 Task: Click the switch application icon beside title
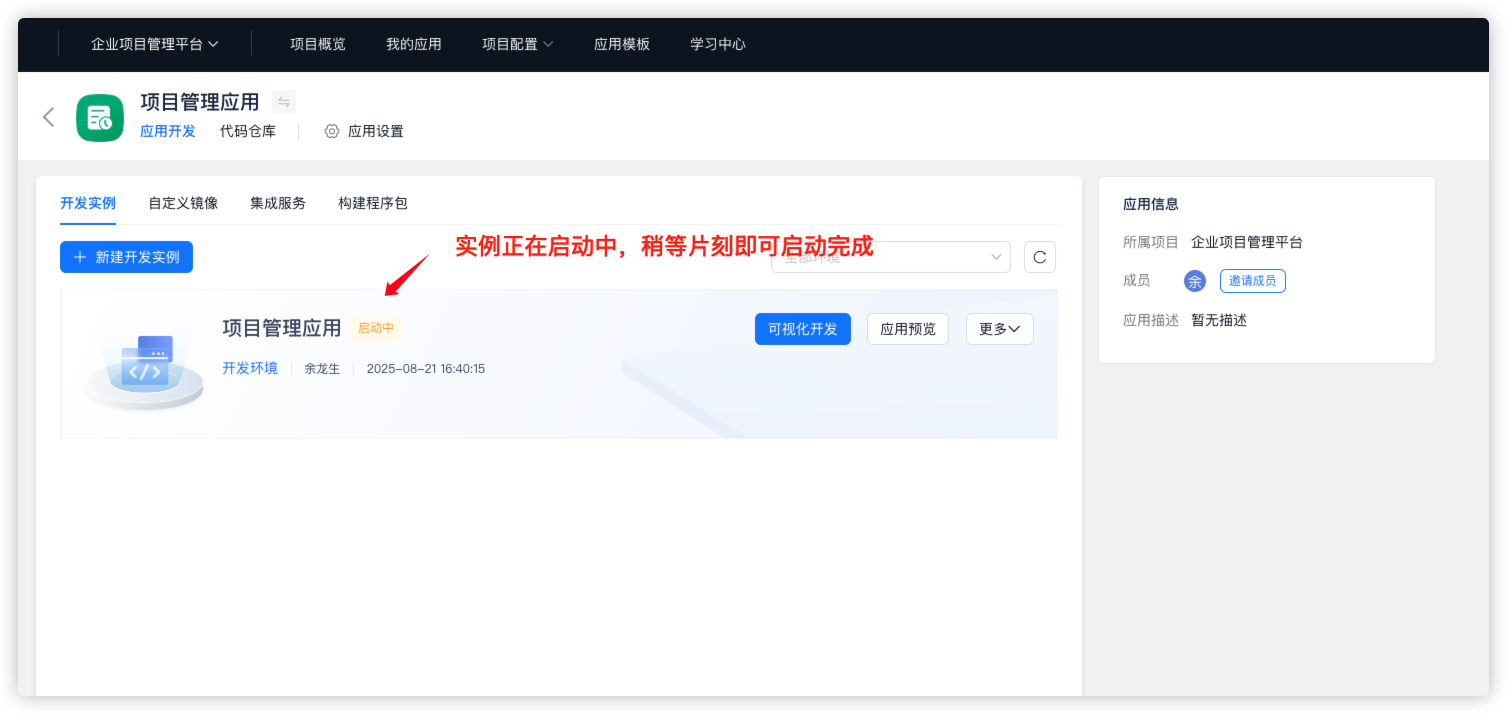284,102
